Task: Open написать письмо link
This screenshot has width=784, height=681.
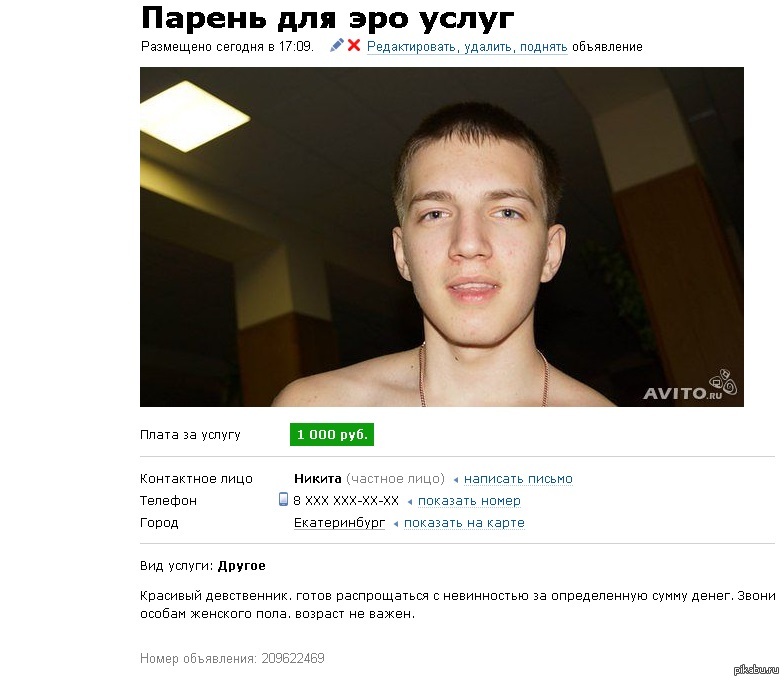Action: pos(518,478)
